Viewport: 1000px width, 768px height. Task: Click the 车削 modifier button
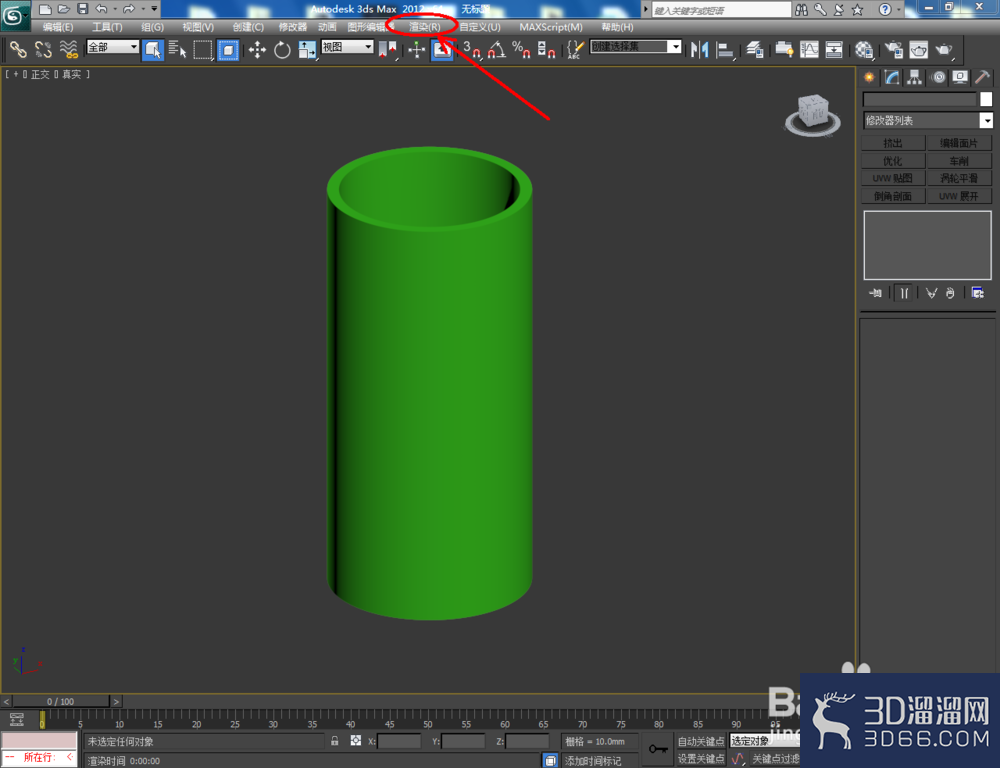[959, 161]
